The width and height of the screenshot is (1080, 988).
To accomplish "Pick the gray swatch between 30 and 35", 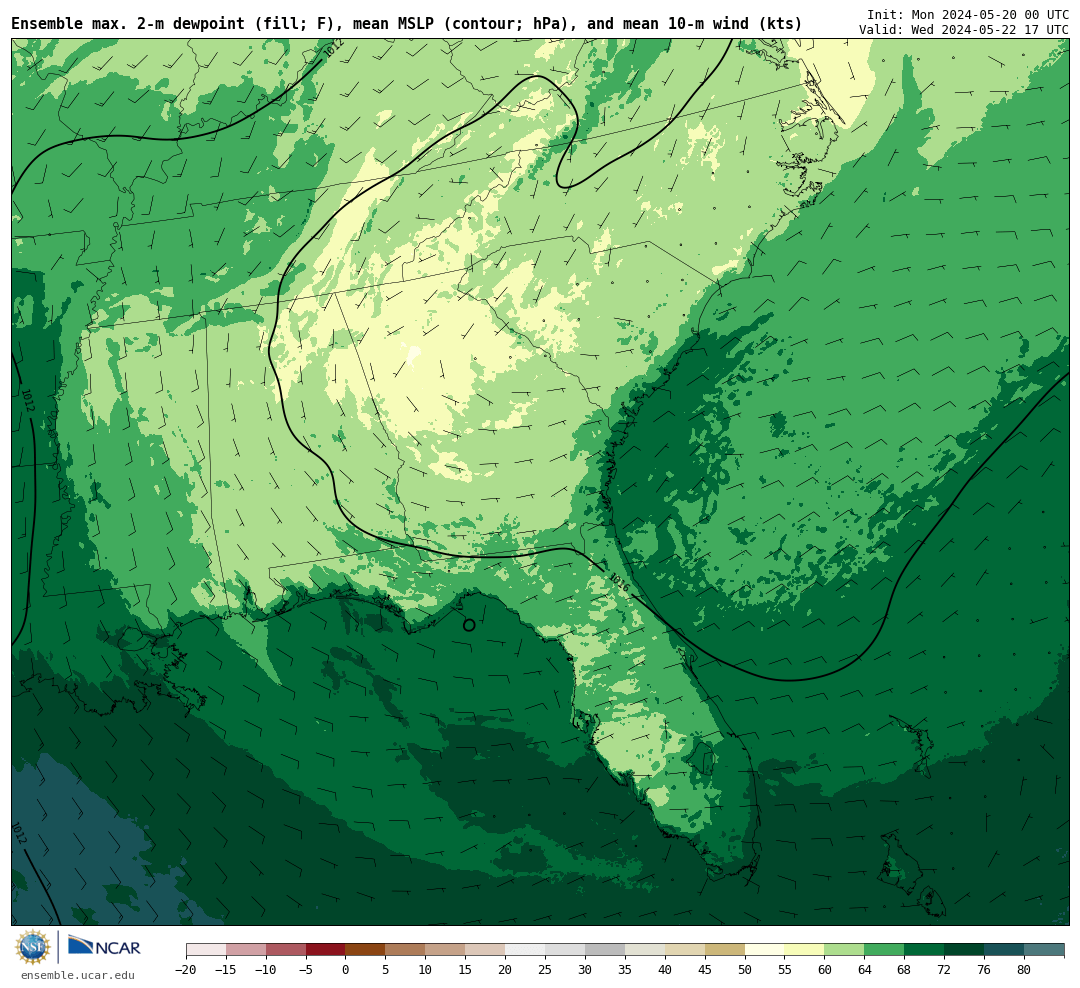I will [605, 950].
